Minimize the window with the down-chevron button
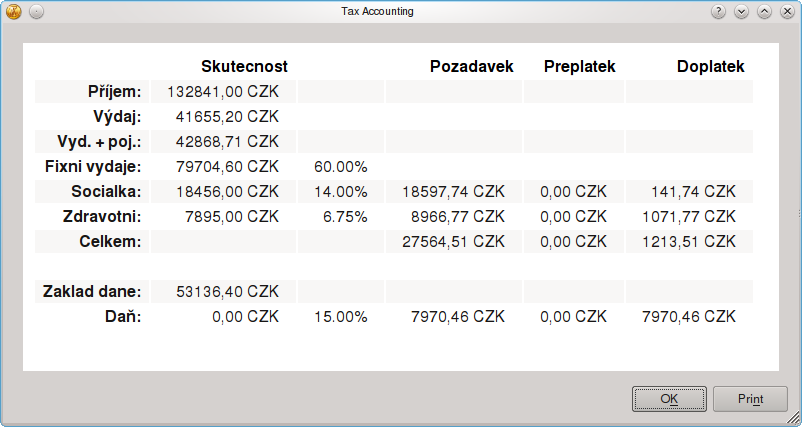This screenshot has height=427, width=802. coord(741,12)
